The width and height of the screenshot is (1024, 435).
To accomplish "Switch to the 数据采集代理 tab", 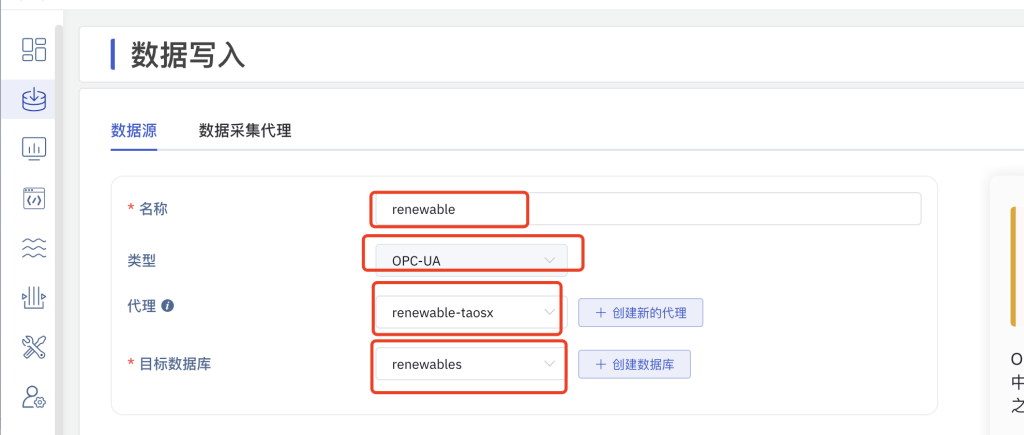I will tap(245, 131).
